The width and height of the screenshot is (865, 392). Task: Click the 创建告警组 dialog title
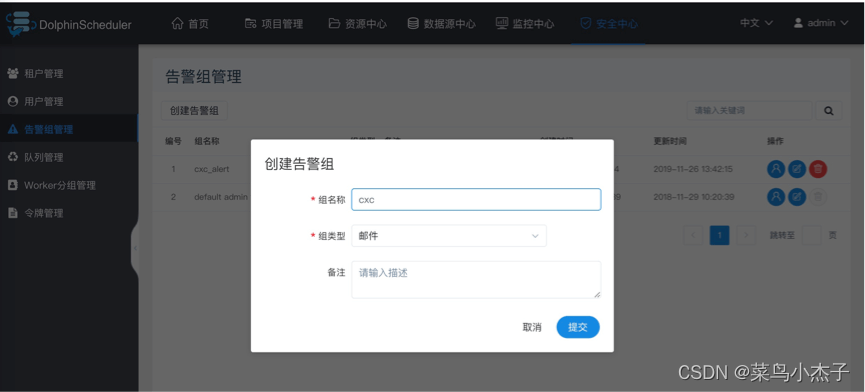click(300, 164)
